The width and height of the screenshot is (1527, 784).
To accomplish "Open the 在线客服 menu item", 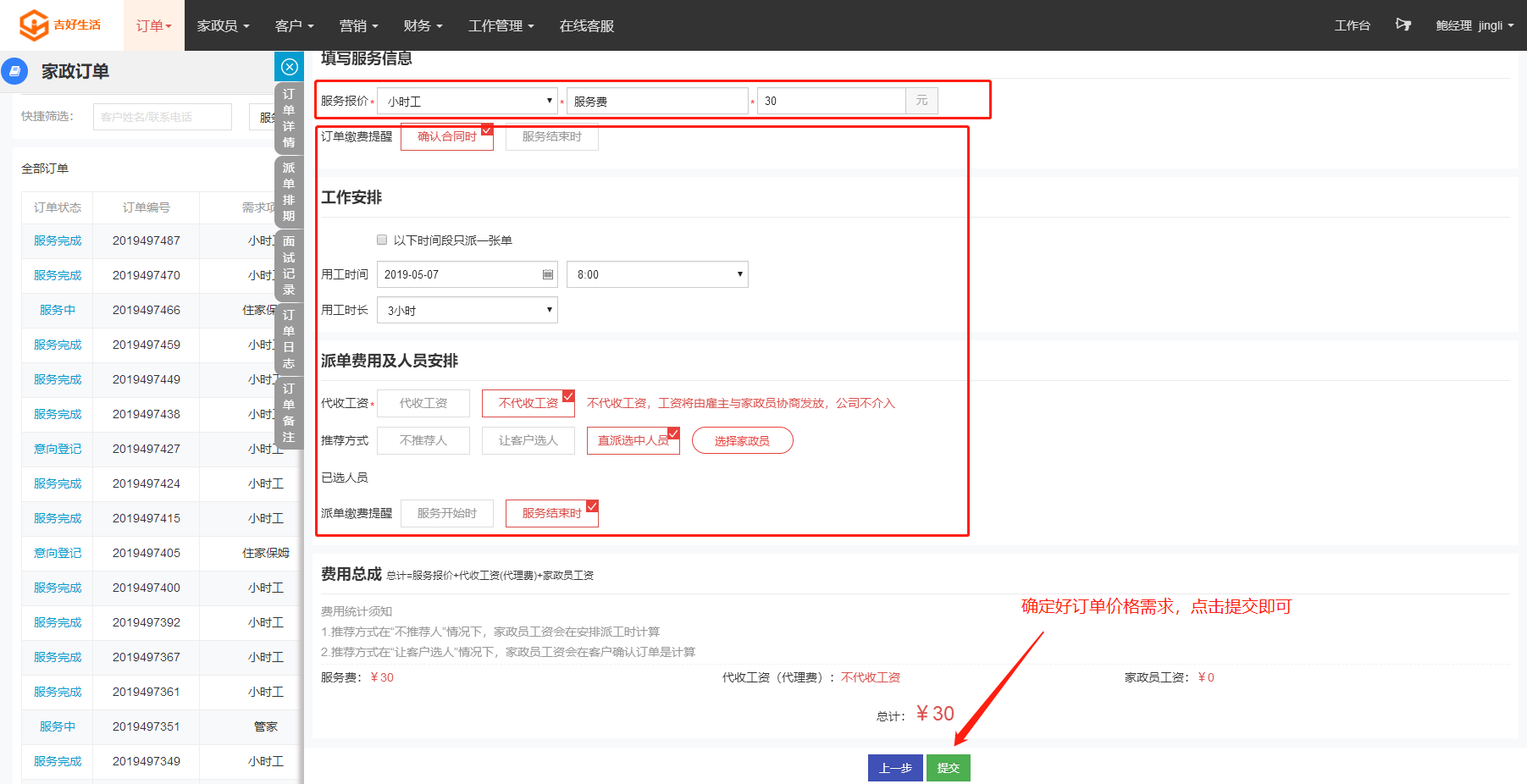I will pyautogui.click(x=587, y=25).
